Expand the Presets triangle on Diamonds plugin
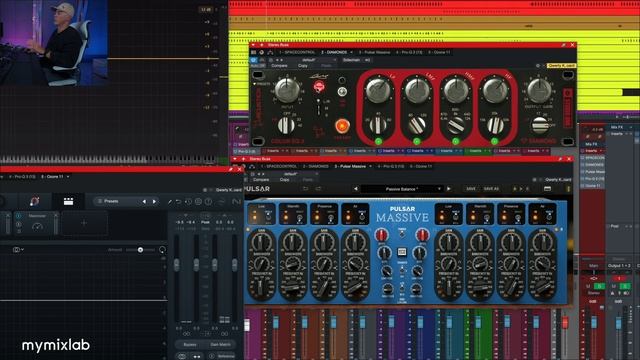 (x=255, y=84)
